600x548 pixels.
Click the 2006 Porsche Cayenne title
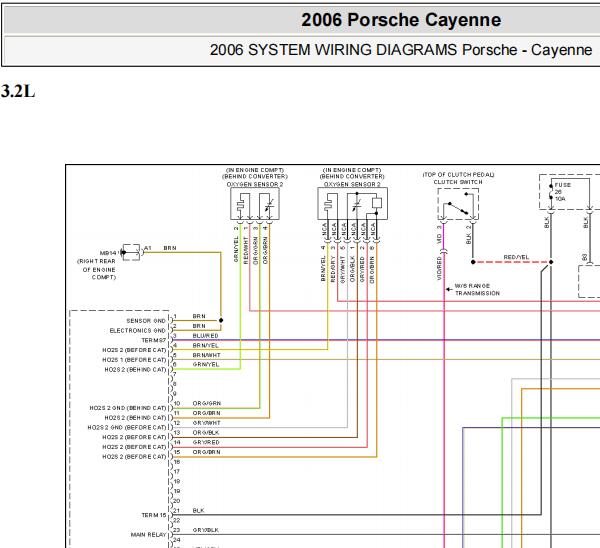[401, 20]
